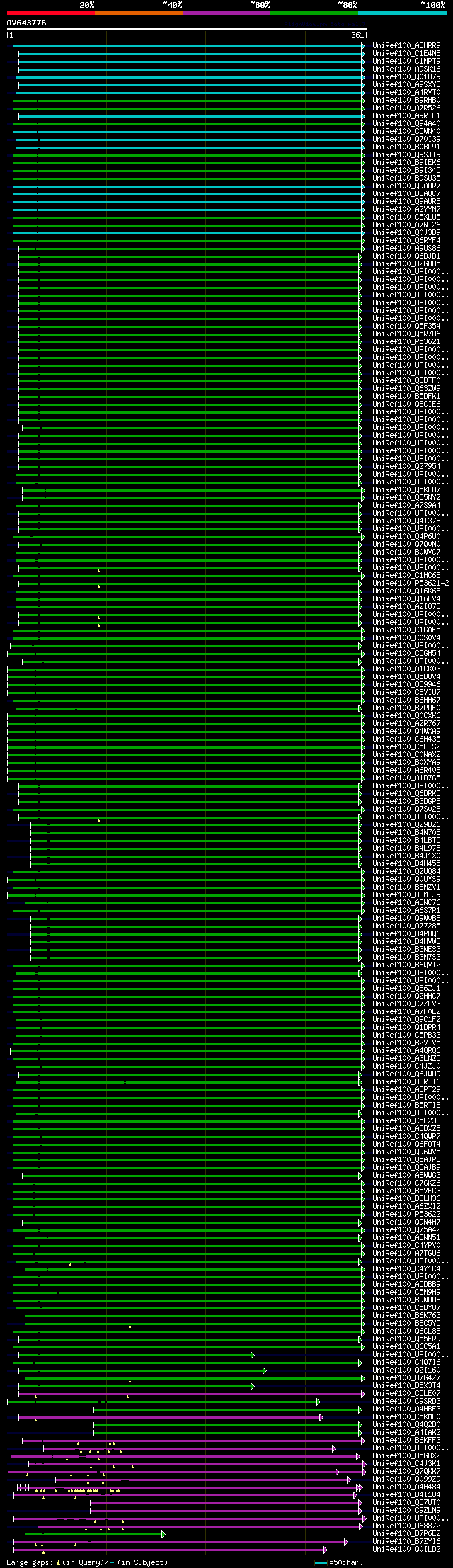Screen dimensions: 453x1568
Task: Click the white query ruler bar
Action: click(187, 29)
